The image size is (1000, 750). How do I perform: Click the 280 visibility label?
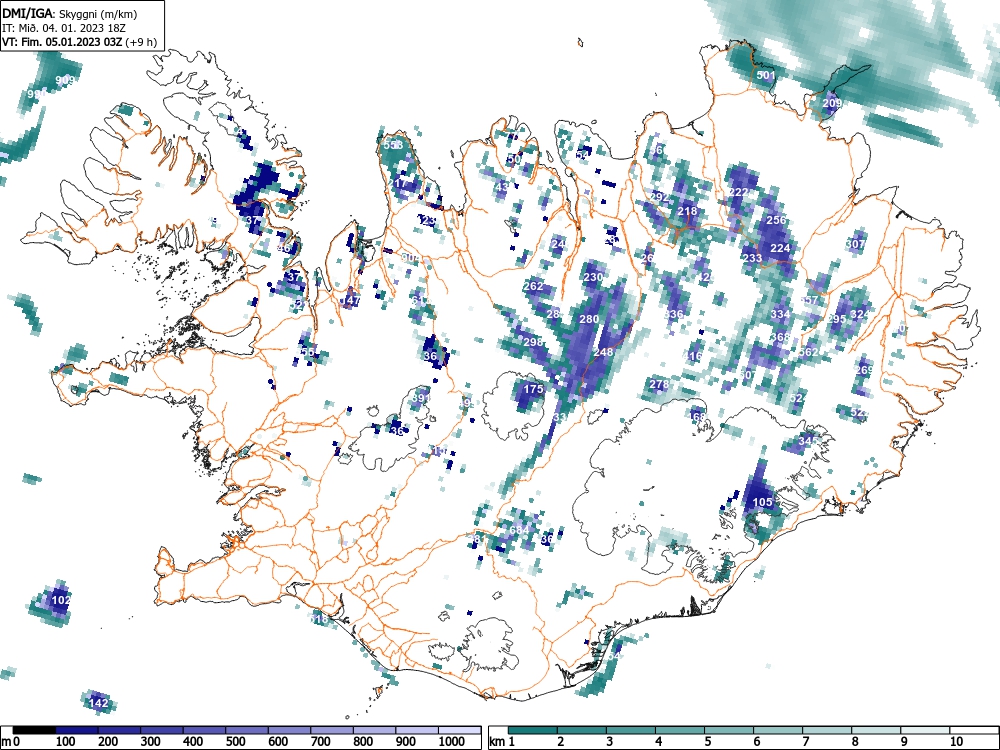click(x=589, y=319)
